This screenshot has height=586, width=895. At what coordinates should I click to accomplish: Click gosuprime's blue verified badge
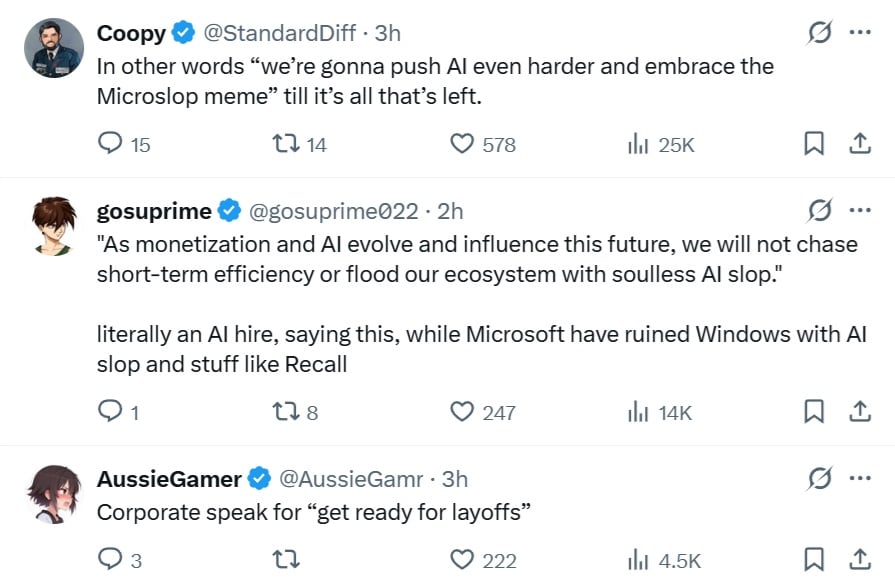230,211
